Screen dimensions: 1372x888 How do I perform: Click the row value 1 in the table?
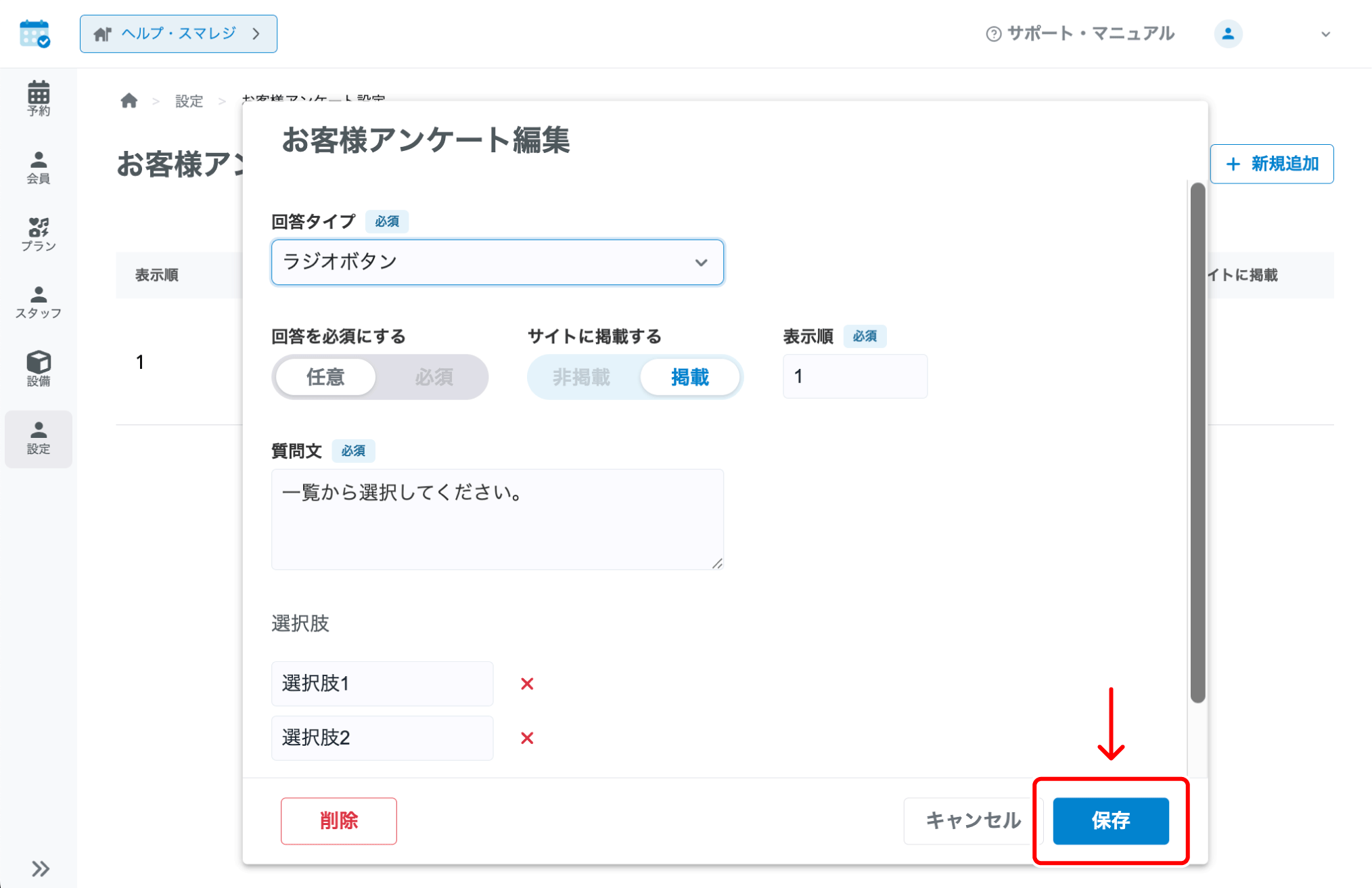click(x=140, y=362)
